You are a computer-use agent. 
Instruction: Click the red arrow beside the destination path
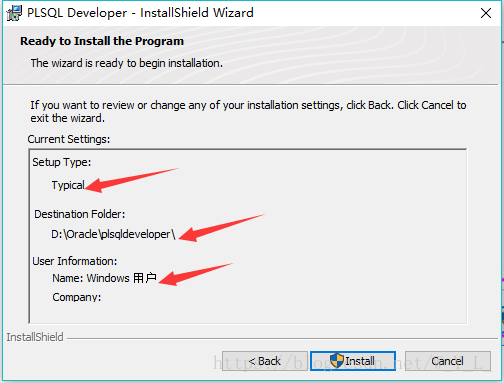coord(222,228)
